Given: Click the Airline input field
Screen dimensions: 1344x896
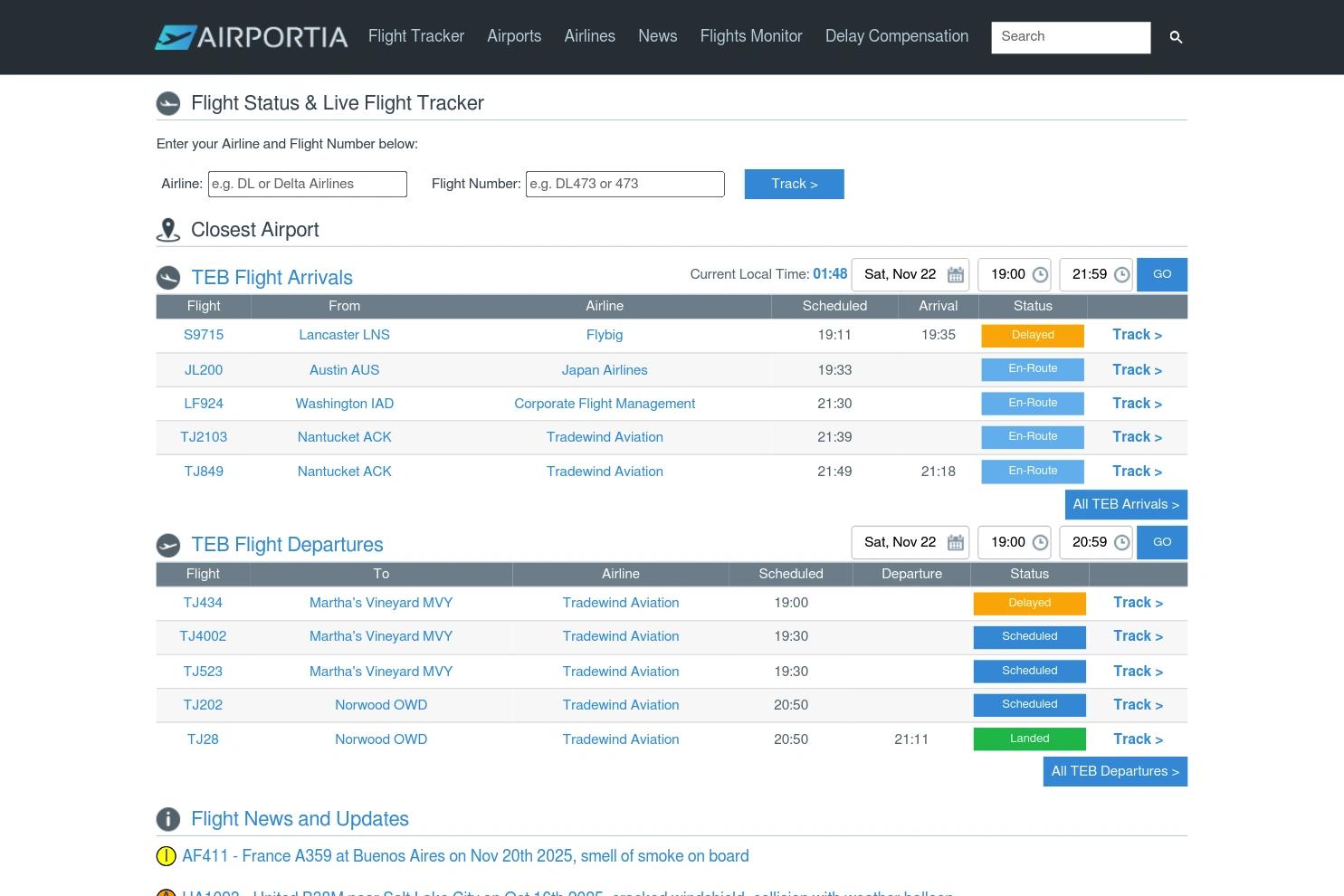Looking at the screenshot, I should pyautogui.click(x=308, y=184).
